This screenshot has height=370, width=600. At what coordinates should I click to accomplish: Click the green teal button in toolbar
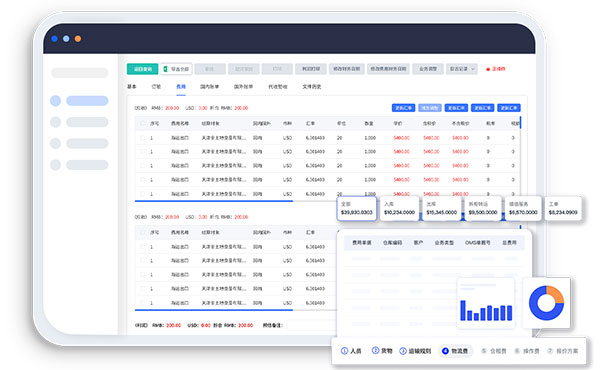pyautogui.click(x=142, y=69)
